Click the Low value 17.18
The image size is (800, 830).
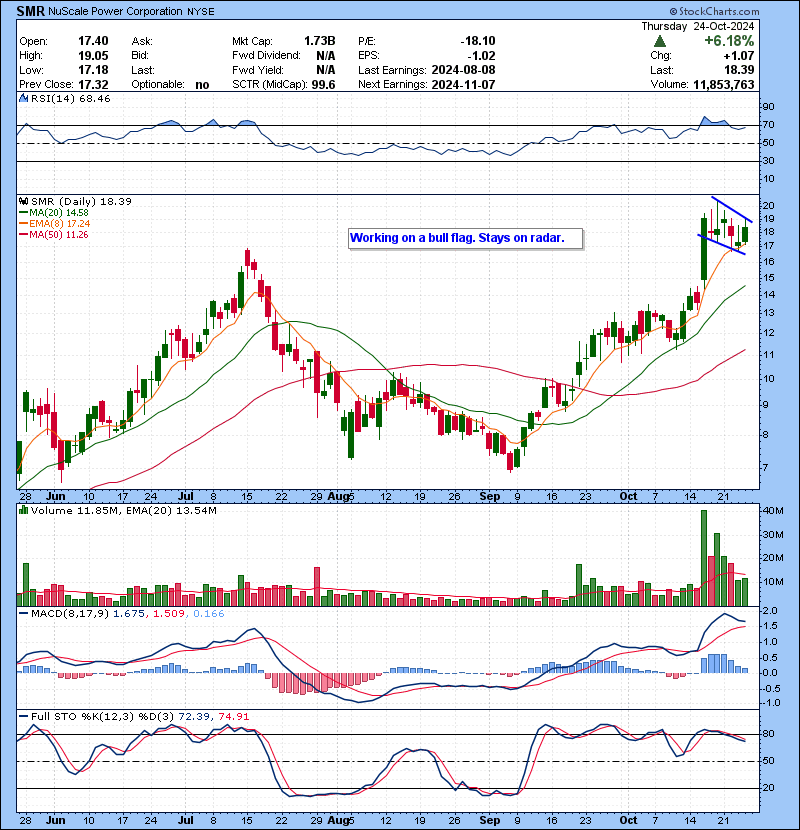coord(93,69)
